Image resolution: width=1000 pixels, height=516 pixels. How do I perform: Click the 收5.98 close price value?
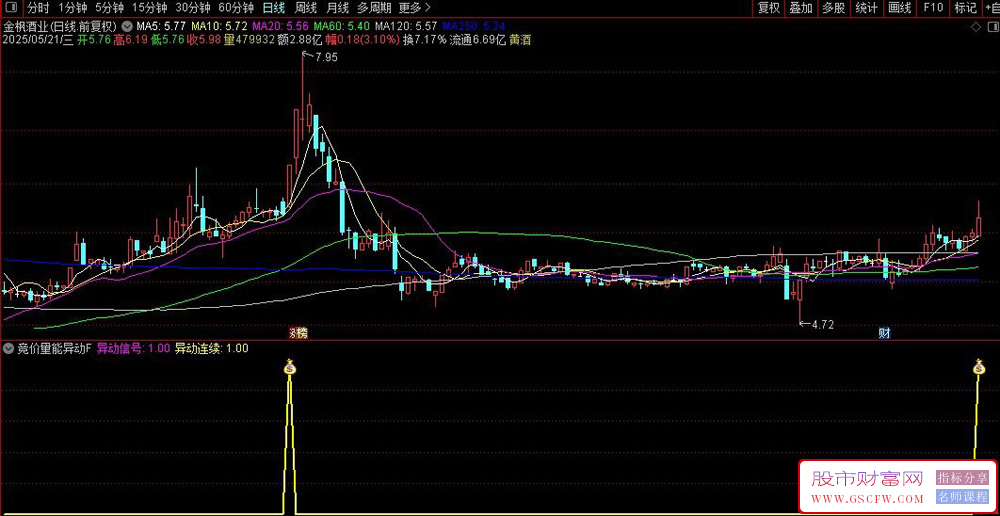click(x=203, y=40)
